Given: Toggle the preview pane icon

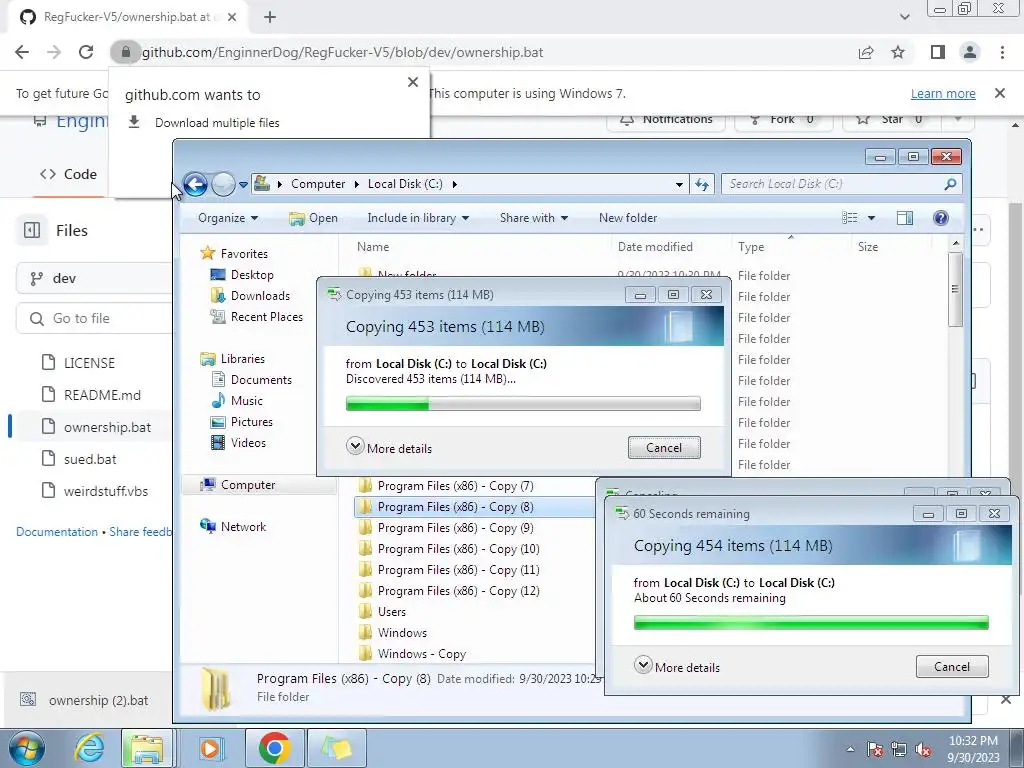Looking at the screenshot, I should (904, 218).
